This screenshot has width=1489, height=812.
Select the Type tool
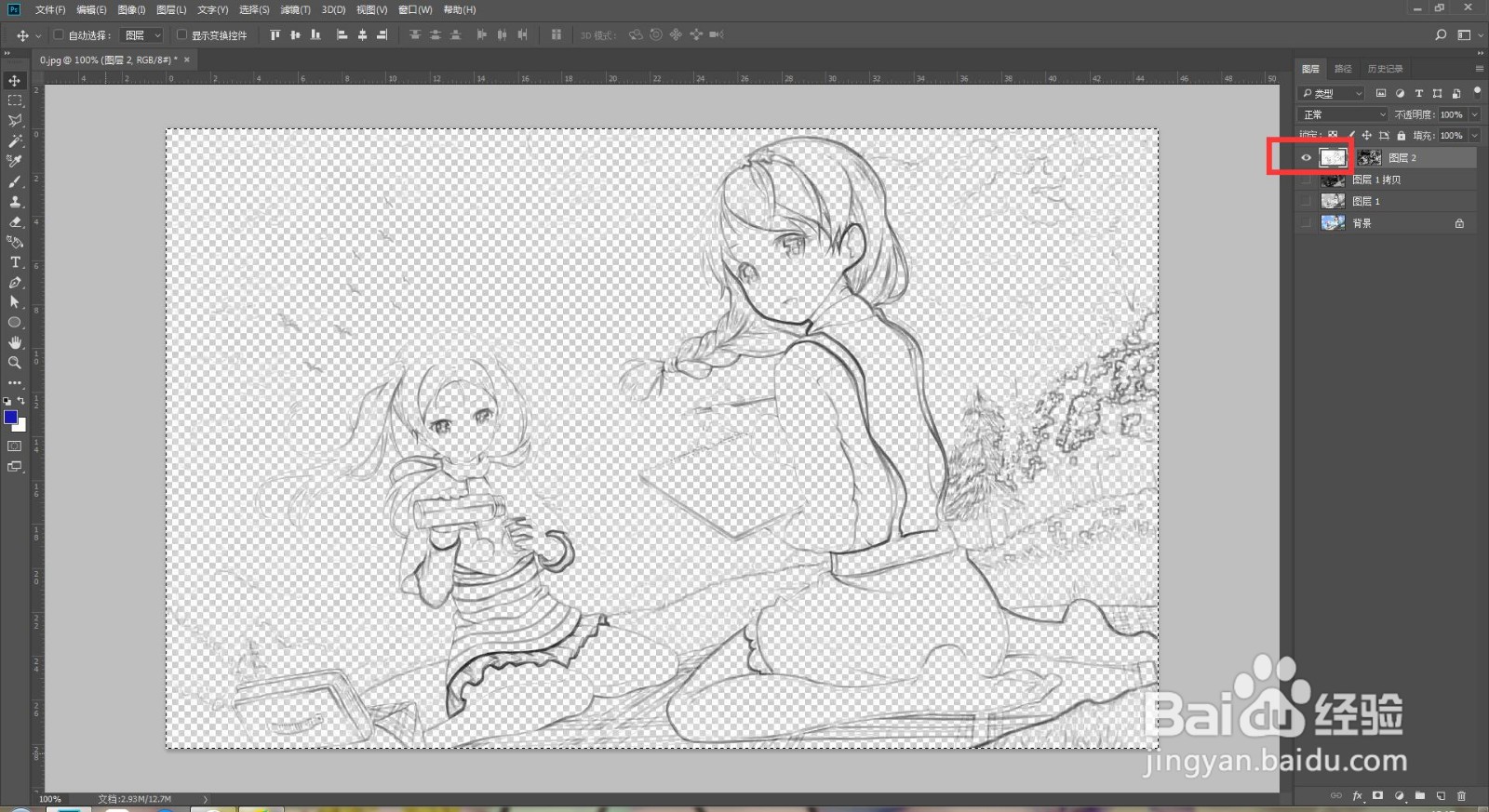(15, 262)
